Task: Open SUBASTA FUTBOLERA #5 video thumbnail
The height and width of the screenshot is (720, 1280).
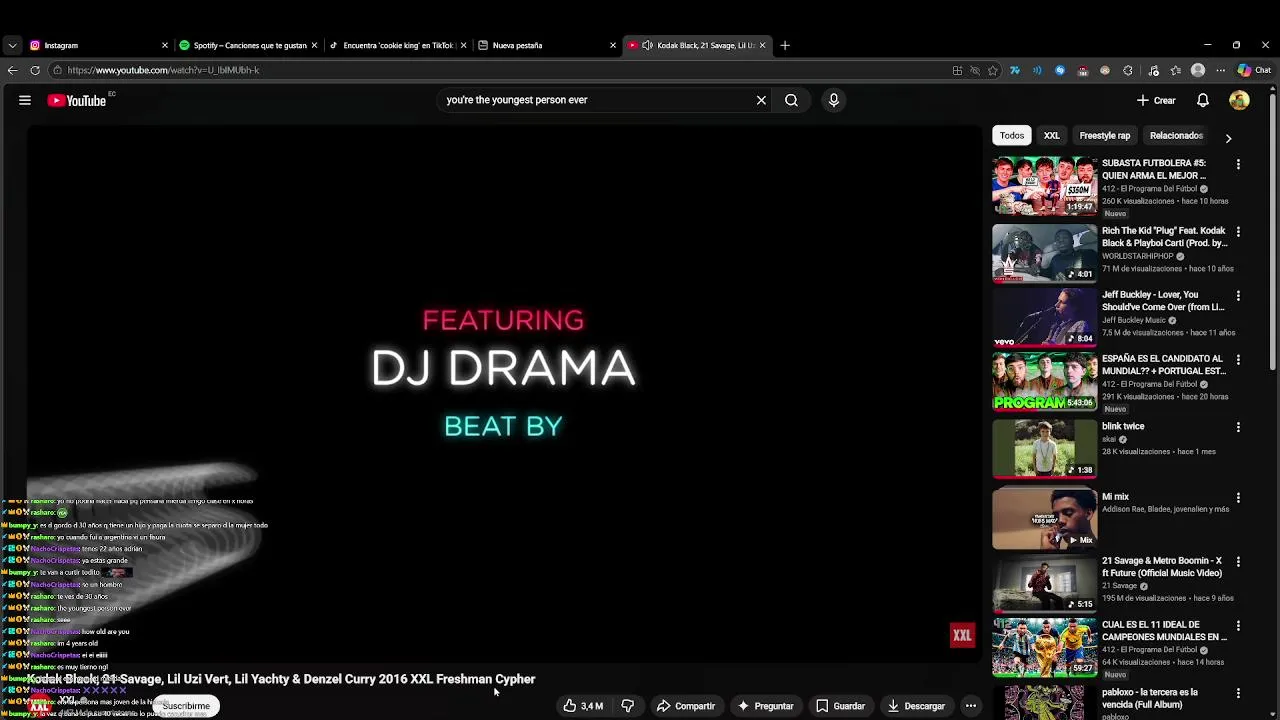Action: point(1044,185)
